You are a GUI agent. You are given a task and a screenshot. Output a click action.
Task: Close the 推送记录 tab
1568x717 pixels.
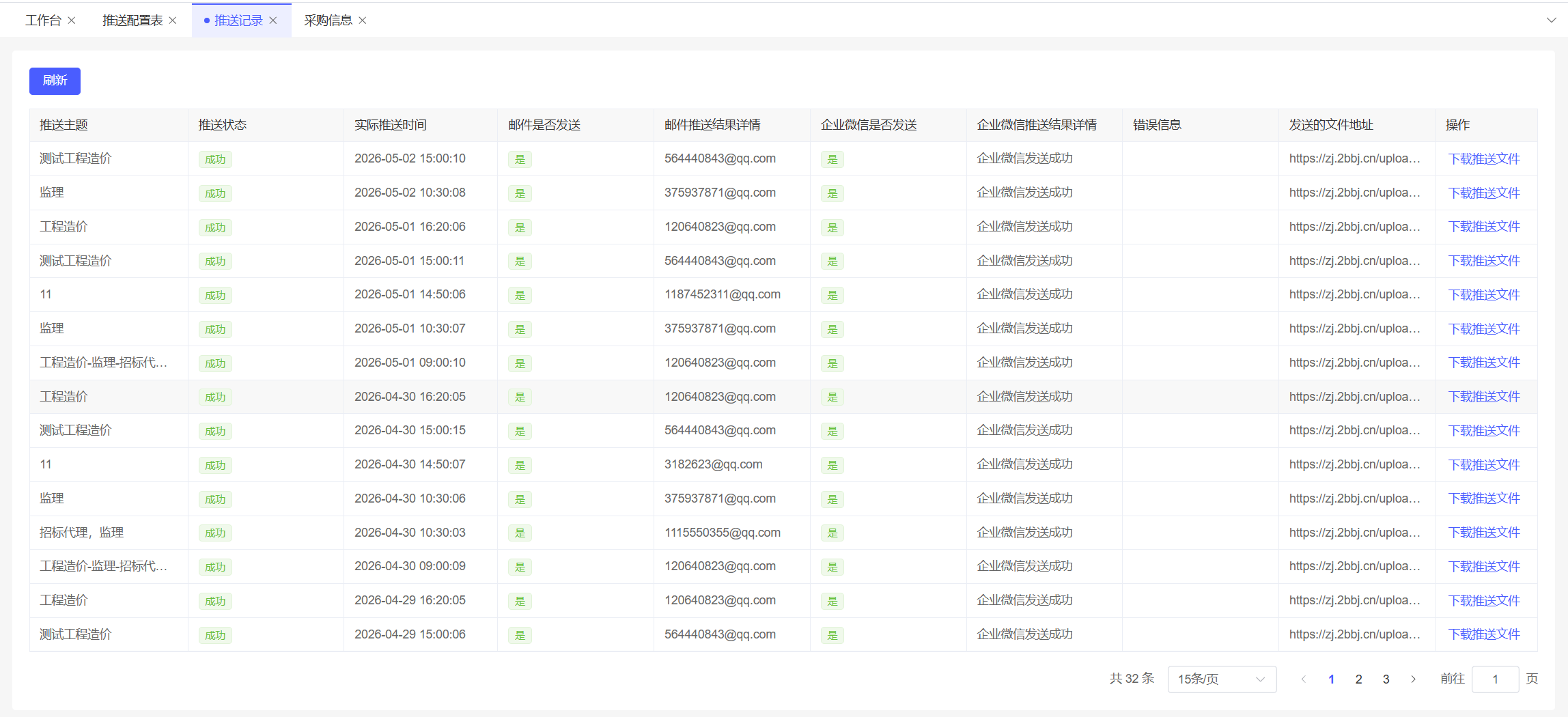click(273, 20)
